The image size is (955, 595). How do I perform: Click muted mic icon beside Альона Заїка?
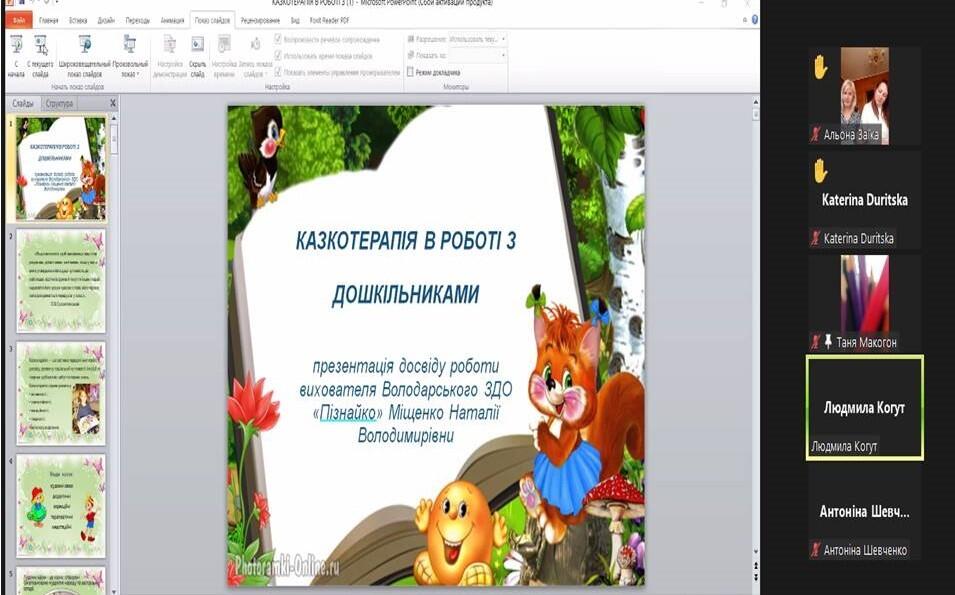[816, 135]
